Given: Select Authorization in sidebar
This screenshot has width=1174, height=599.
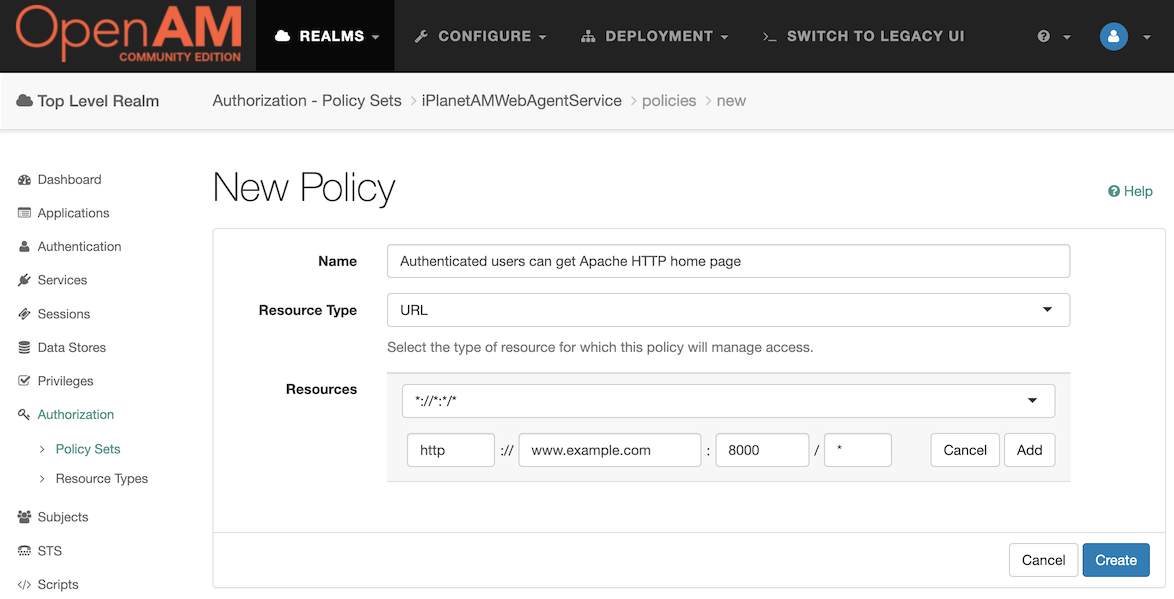Looking at the screenshot, I should tap(76, 414).
